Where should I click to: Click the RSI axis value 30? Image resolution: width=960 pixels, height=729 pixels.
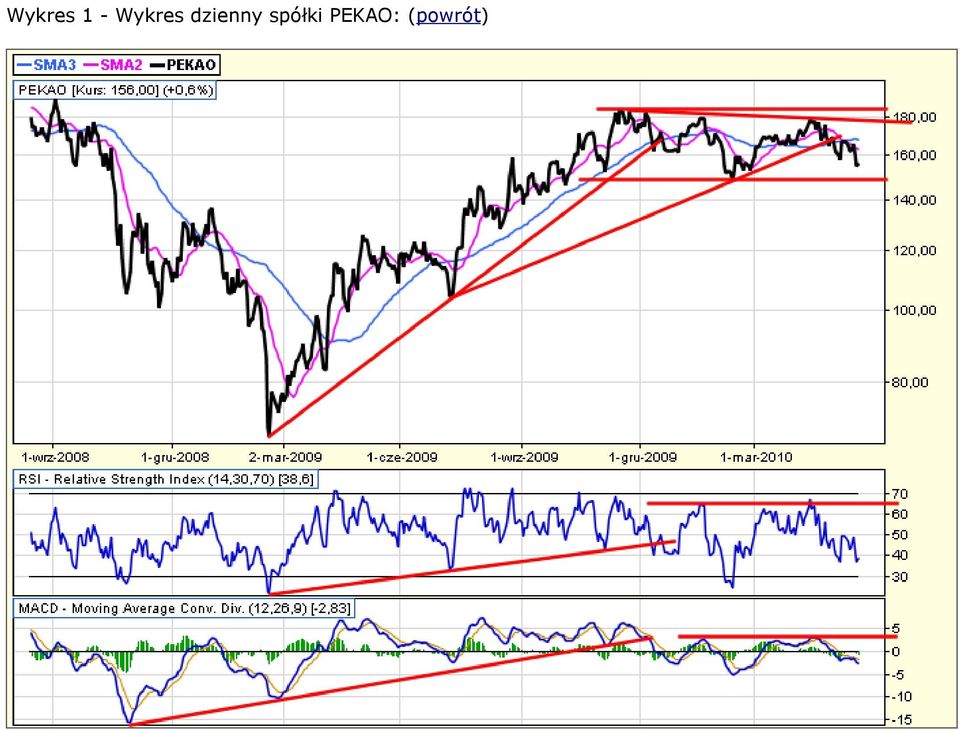coord(900,577)
